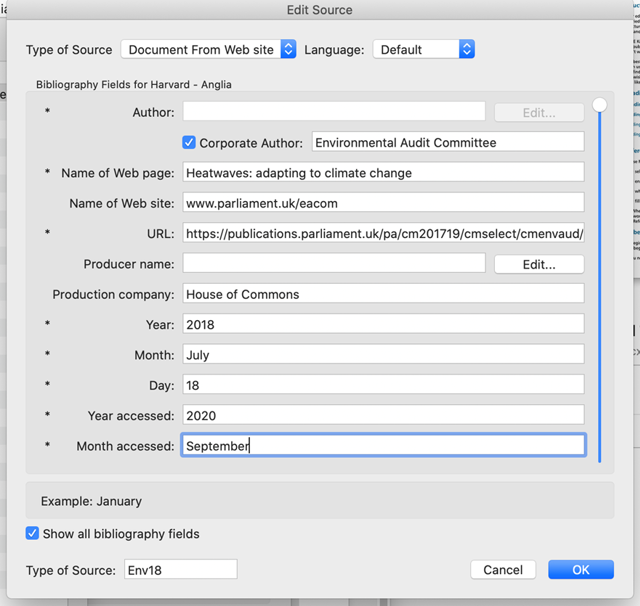Image resolution: width=640 pixels, height=606 pixels.
Task: Click the Example: January hint text
Action: (x=91, y=501)
